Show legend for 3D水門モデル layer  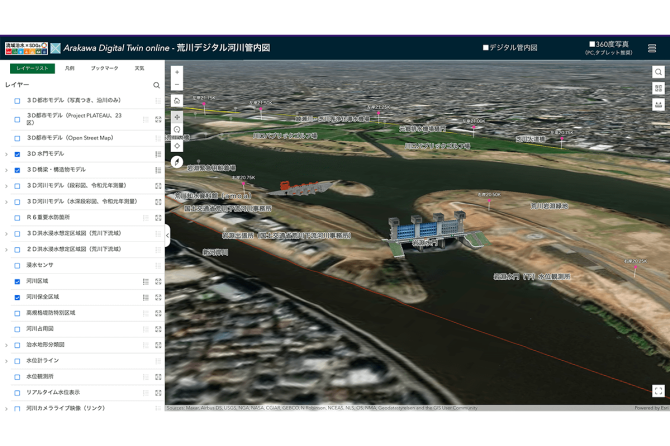(158, 154)
